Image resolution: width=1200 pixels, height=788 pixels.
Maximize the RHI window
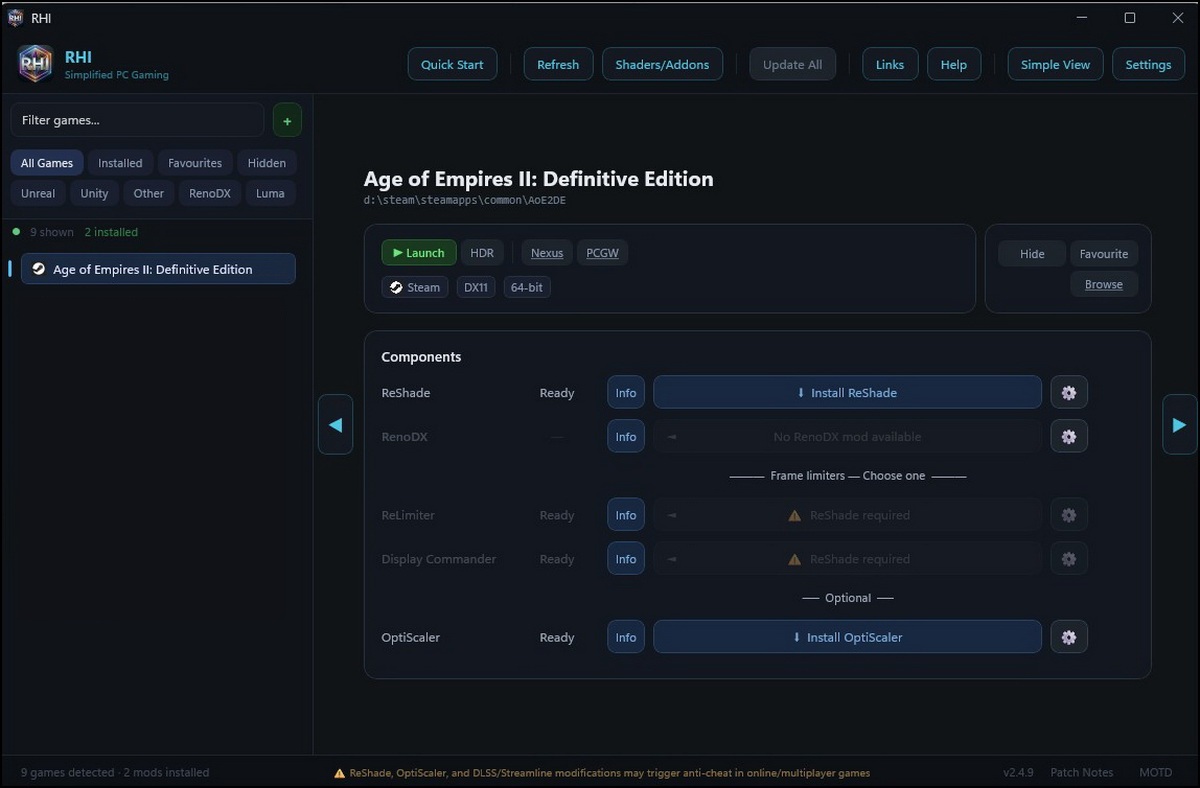pos(1129,18)
